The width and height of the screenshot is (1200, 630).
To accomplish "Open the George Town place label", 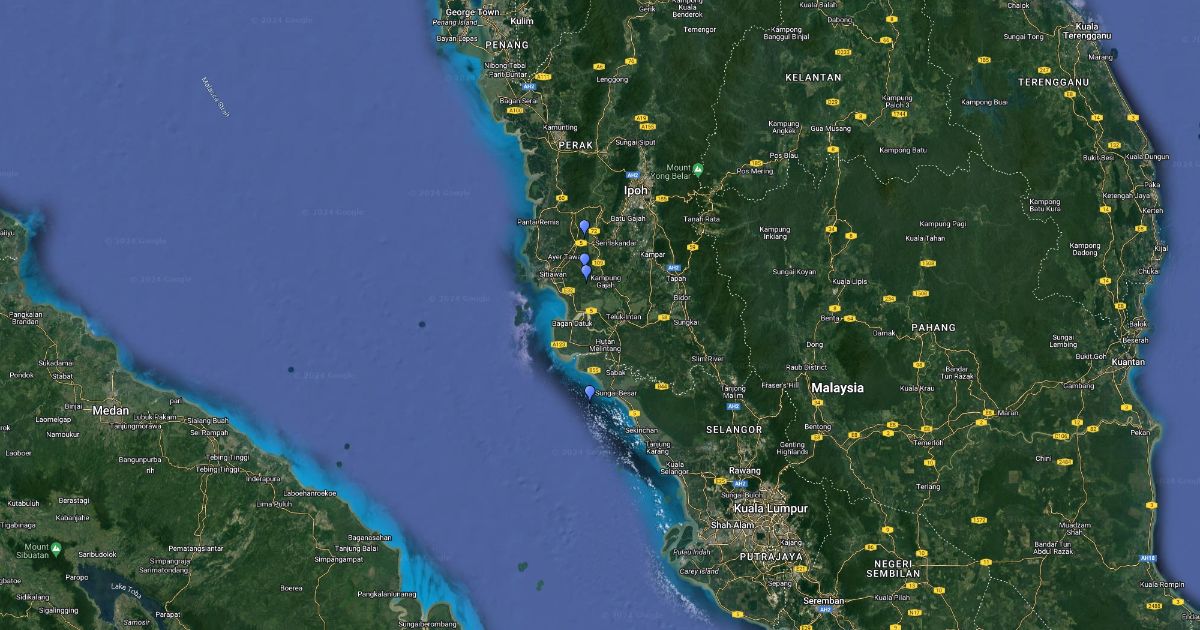I will 472,12.
